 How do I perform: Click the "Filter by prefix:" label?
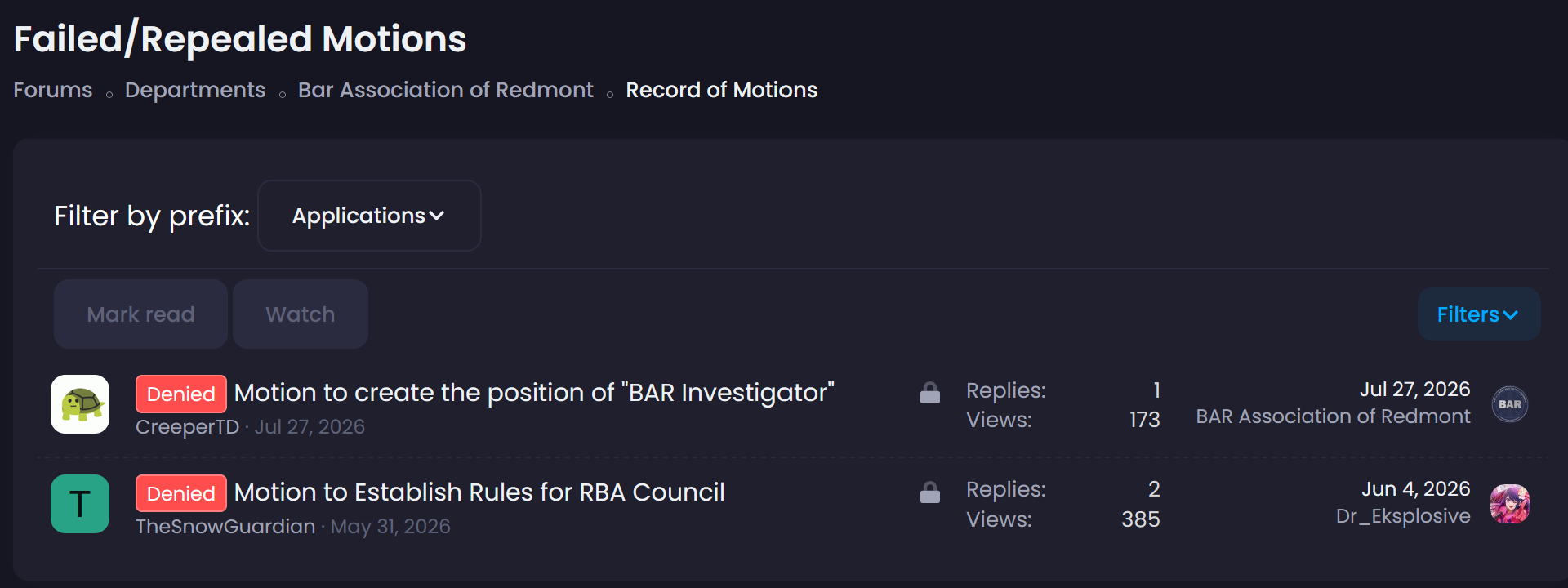152,216
